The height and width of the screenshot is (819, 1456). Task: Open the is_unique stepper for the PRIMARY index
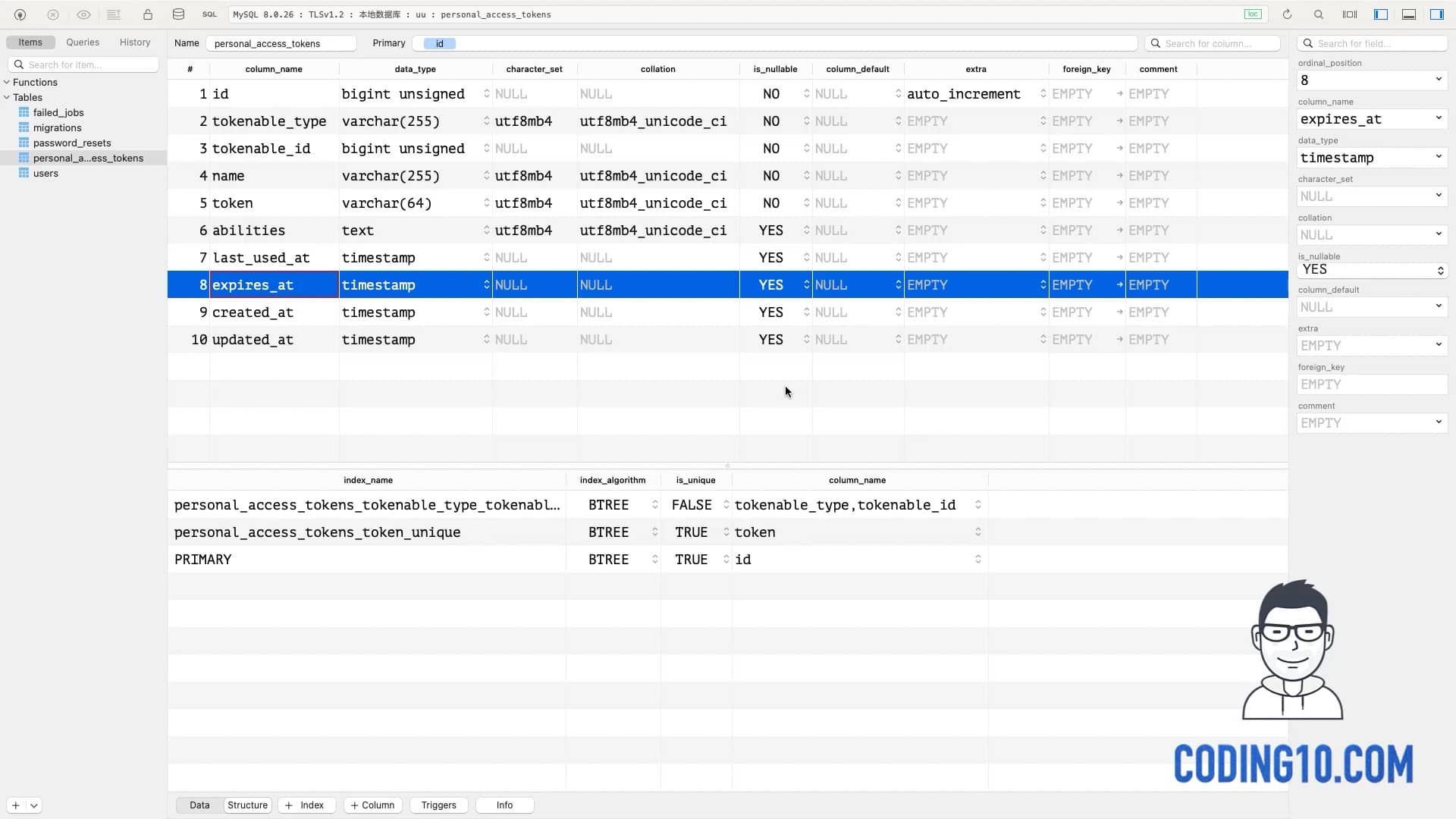pyautogui.click(x=726, y=559)
